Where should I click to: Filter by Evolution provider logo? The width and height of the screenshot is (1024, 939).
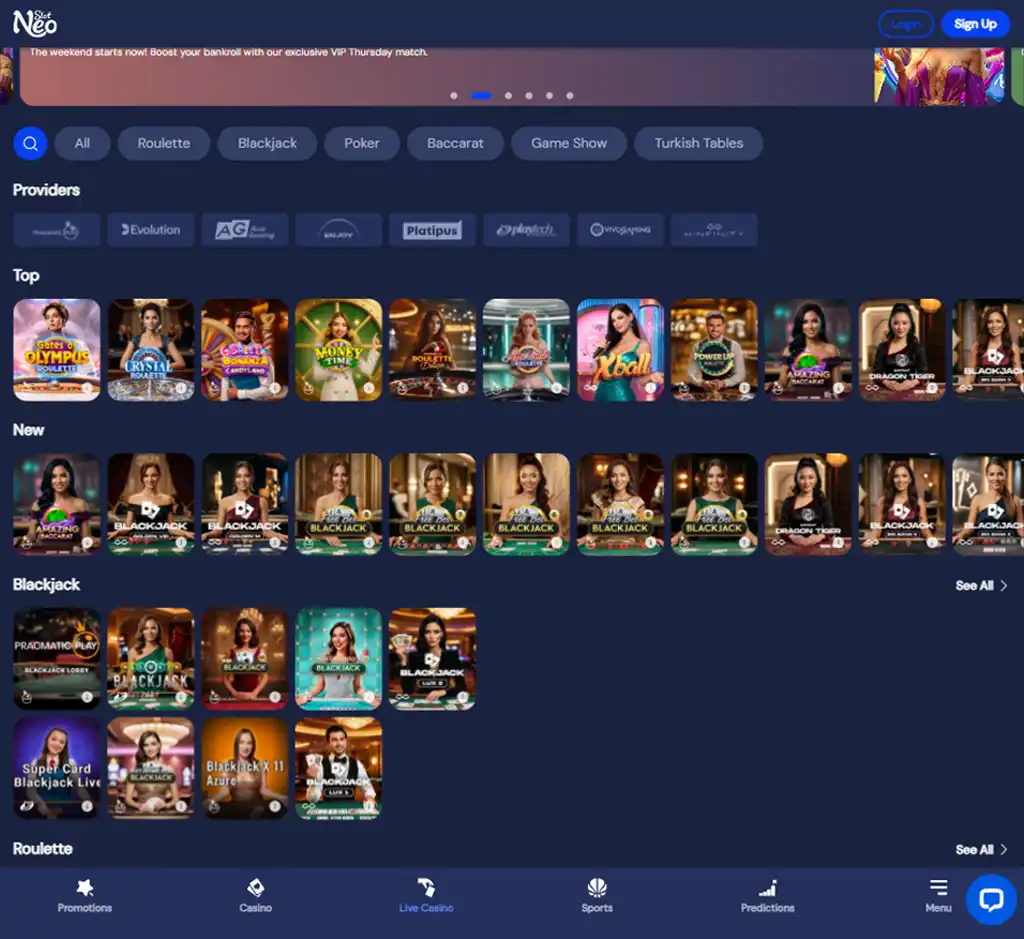pyautogui.click(x=151, y=230)
